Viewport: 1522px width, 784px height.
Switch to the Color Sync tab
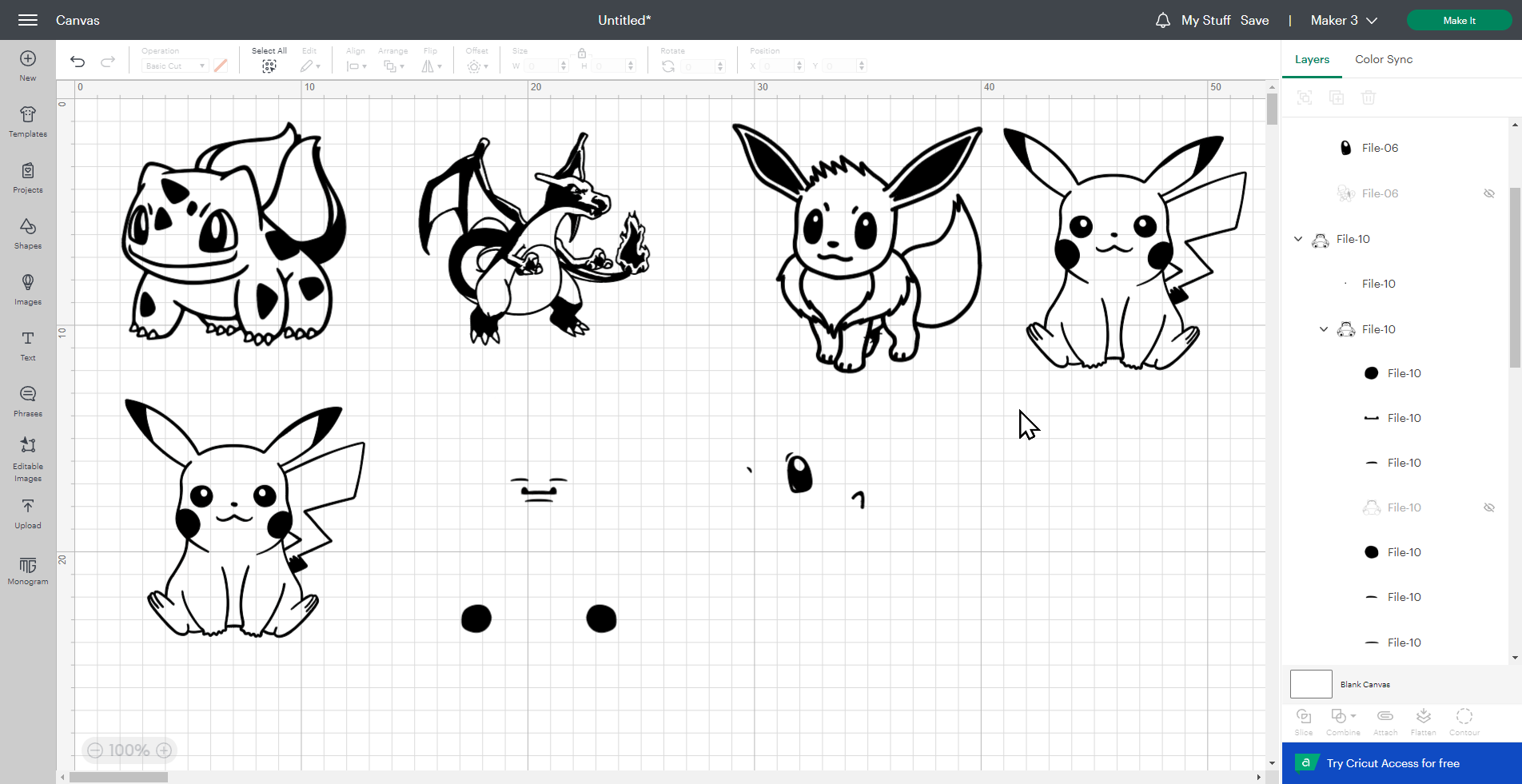pos(1384,59)
